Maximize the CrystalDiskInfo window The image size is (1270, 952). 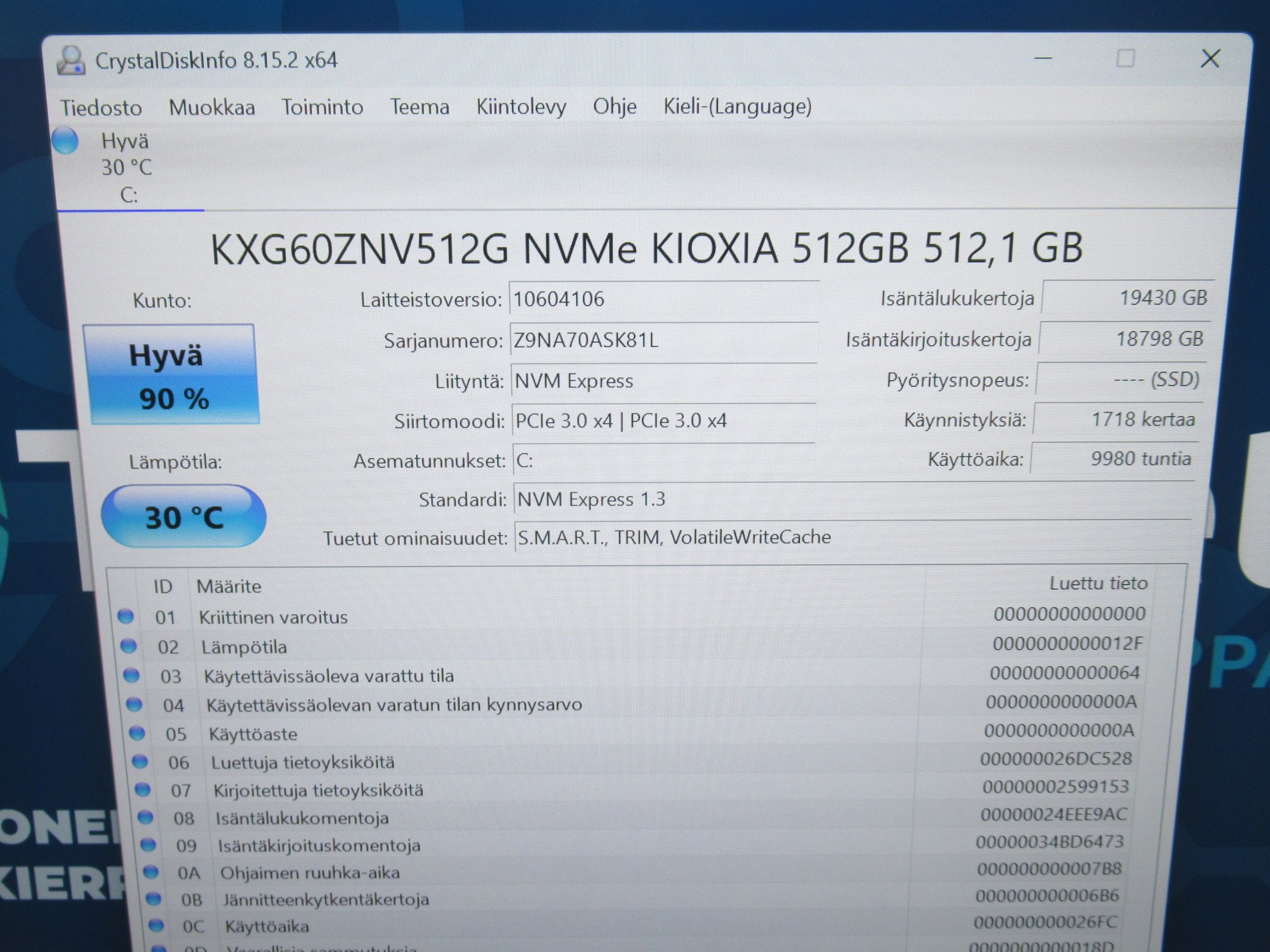pyautogui.click(x=1126, y=59)
